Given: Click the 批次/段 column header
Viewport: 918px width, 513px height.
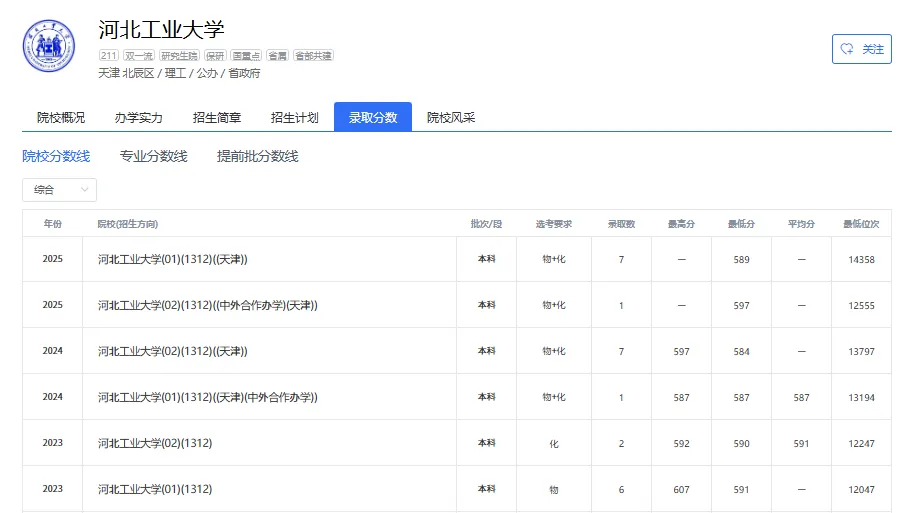Looking at the screenshot, I should pos(487,224).
